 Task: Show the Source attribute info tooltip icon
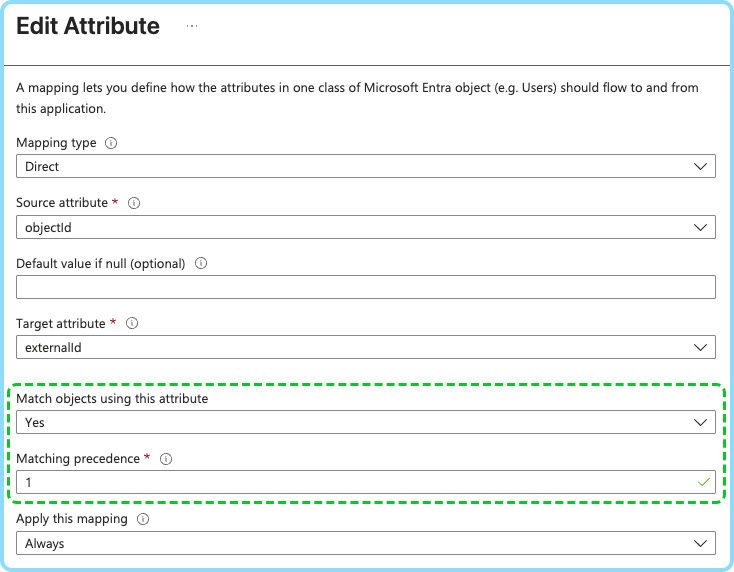click(134, 203)
